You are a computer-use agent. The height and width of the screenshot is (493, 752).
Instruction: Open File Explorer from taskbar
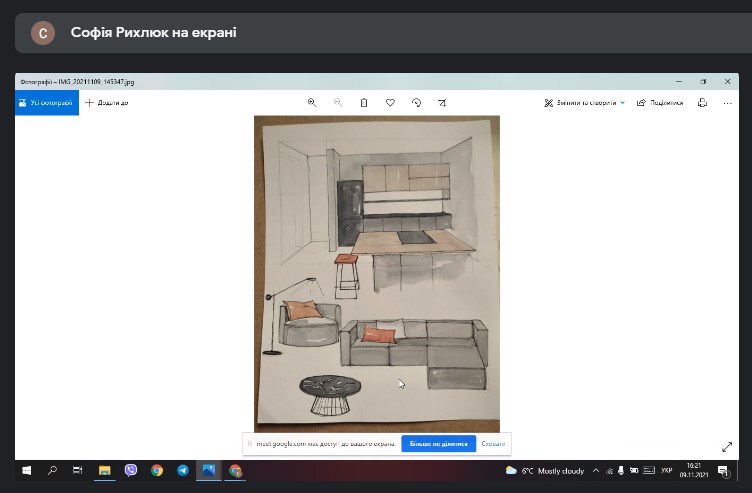(105, 470)
